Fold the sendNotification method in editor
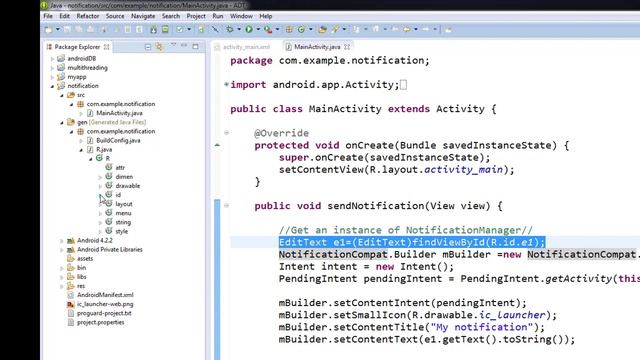The height and width of the screenshot is (360, 640). pos(227,205)
